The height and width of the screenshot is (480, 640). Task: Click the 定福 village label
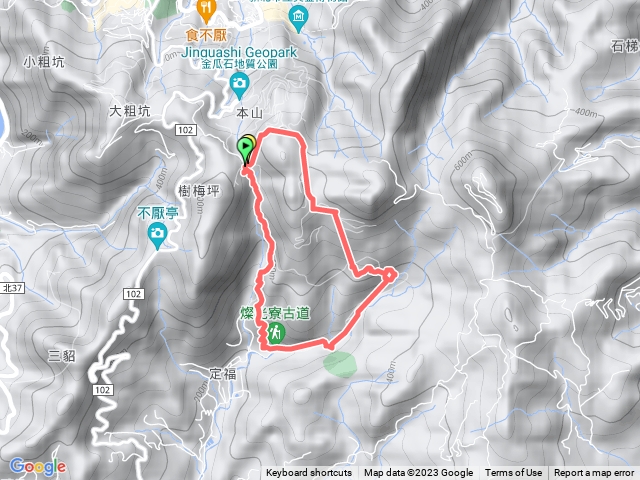pos(223,373)
